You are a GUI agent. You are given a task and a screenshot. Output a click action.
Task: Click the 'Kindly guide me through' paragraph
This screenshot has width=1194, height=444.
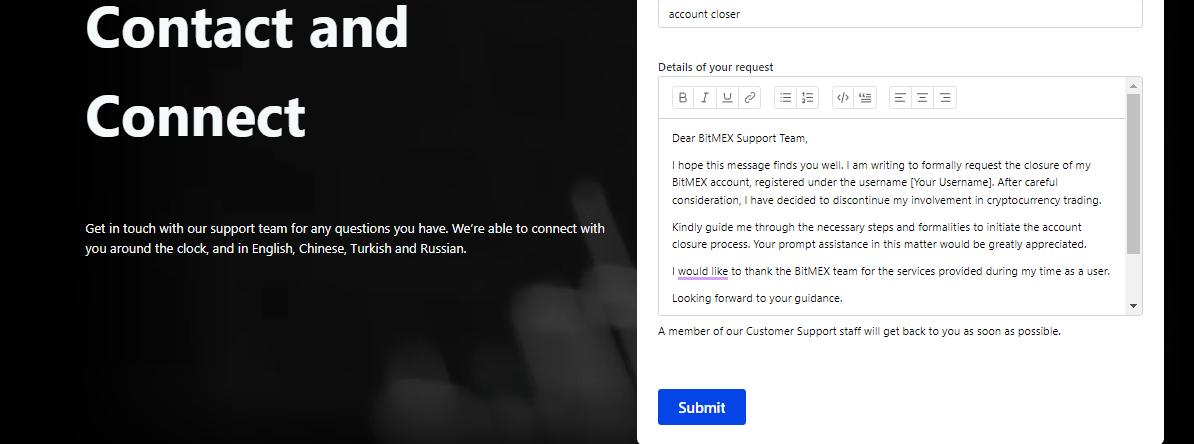pyautogui.click(x=880, y=236)
